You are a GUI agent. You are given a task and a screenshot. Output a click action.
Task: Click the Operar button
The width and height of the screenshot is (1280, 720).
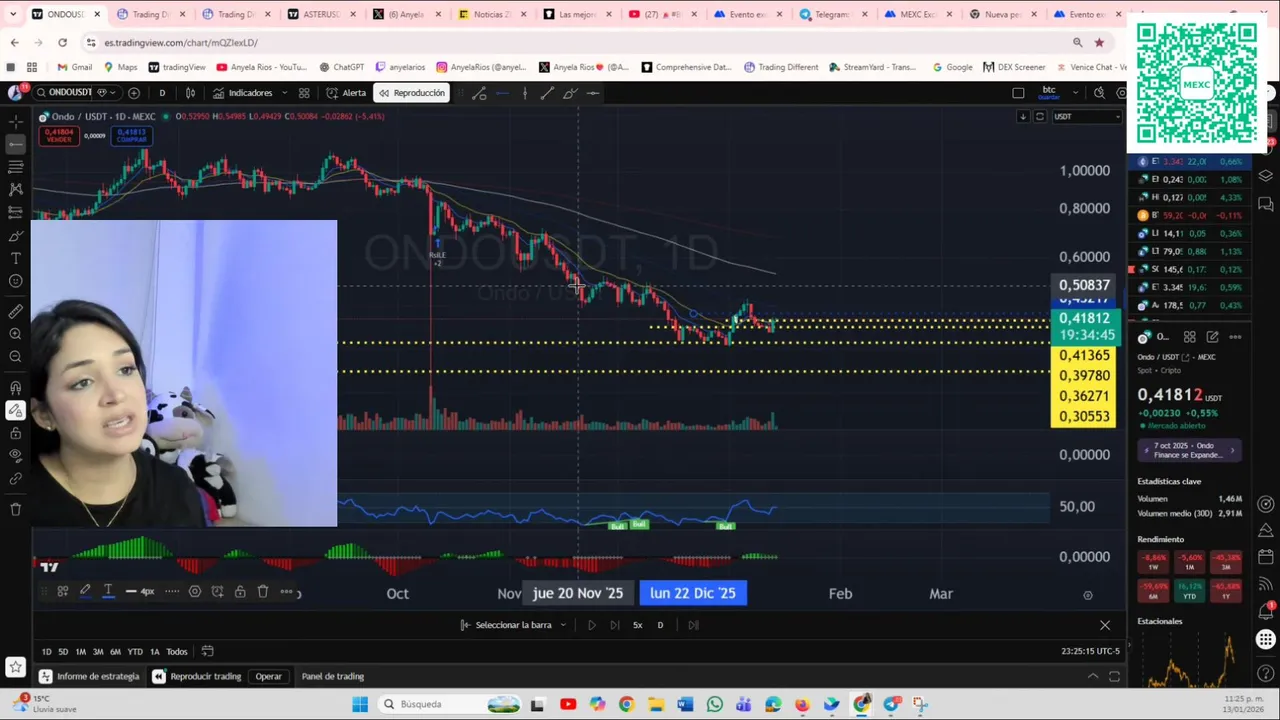click(x=268, y=676)
